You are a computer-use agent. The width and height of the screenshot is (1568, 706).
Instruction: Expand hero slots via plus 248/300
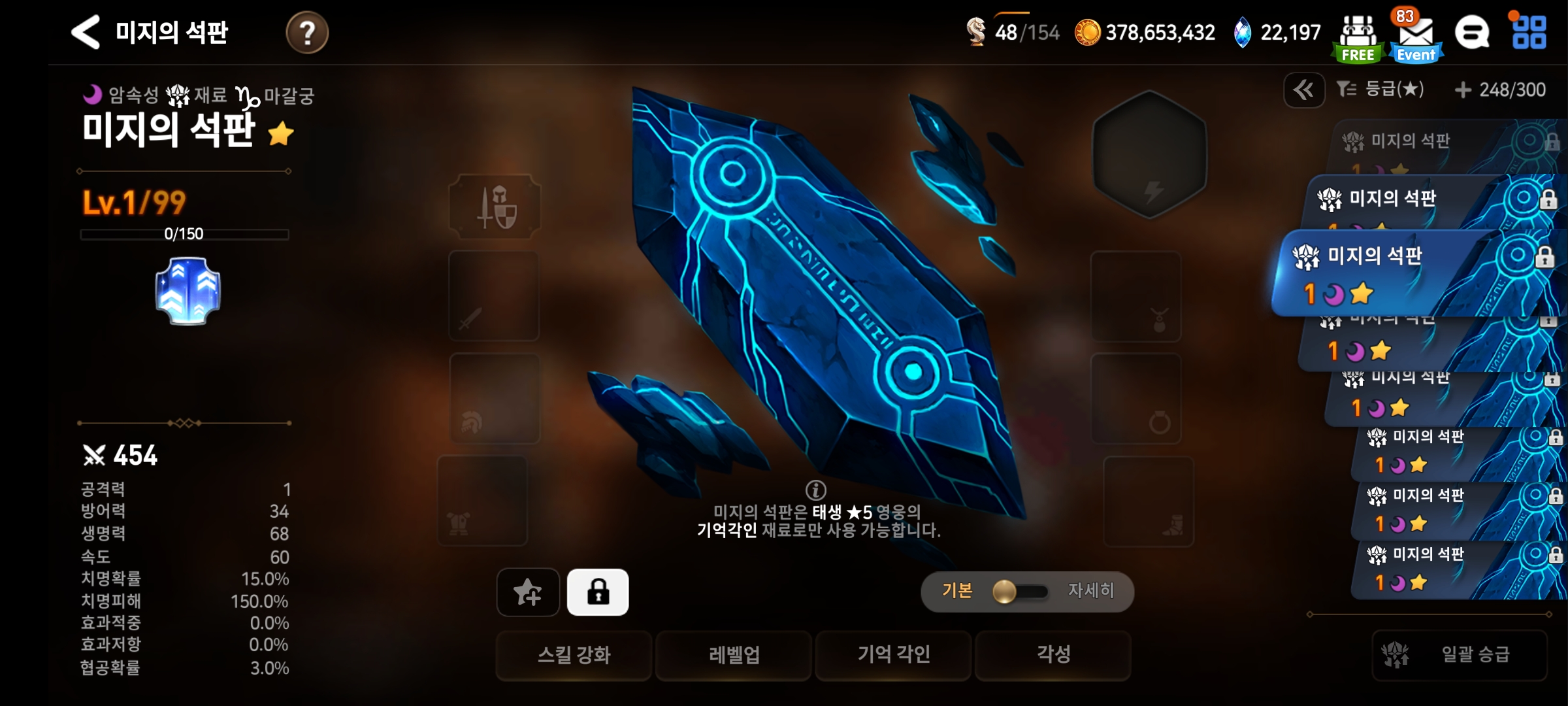click(1500, 90)
